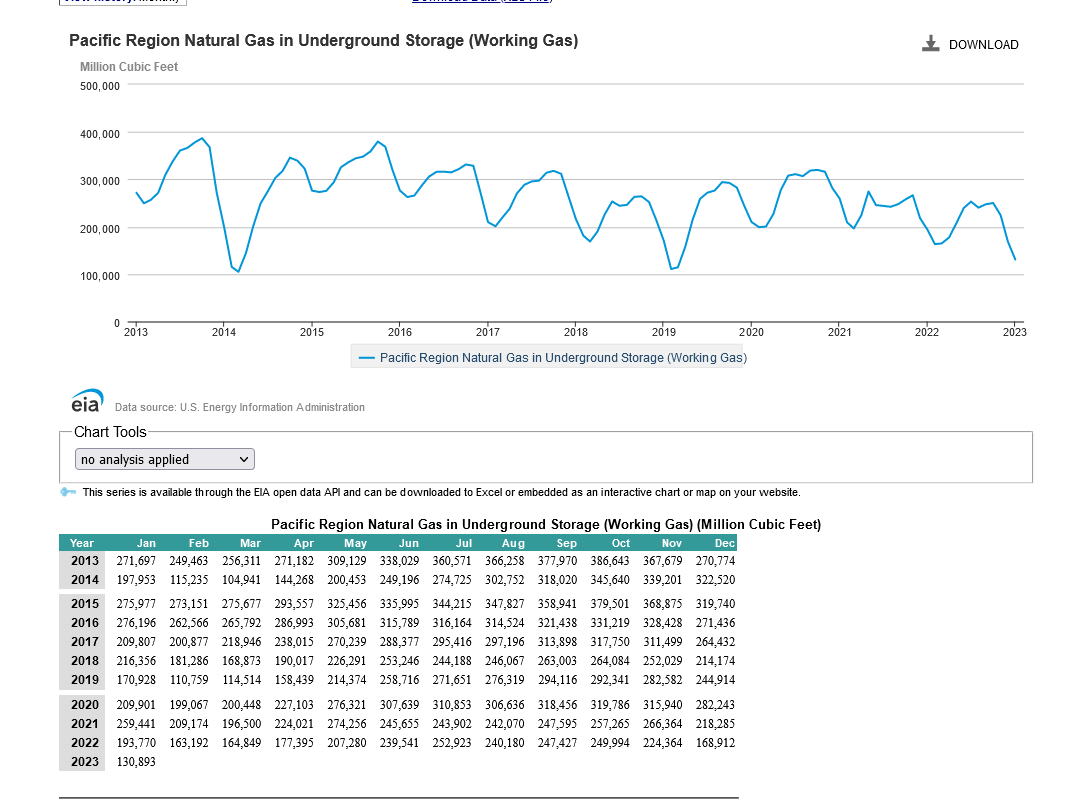1087x808 pixels.
Task: Select the value 163,192 for February 2022
Action: [189, 743]
